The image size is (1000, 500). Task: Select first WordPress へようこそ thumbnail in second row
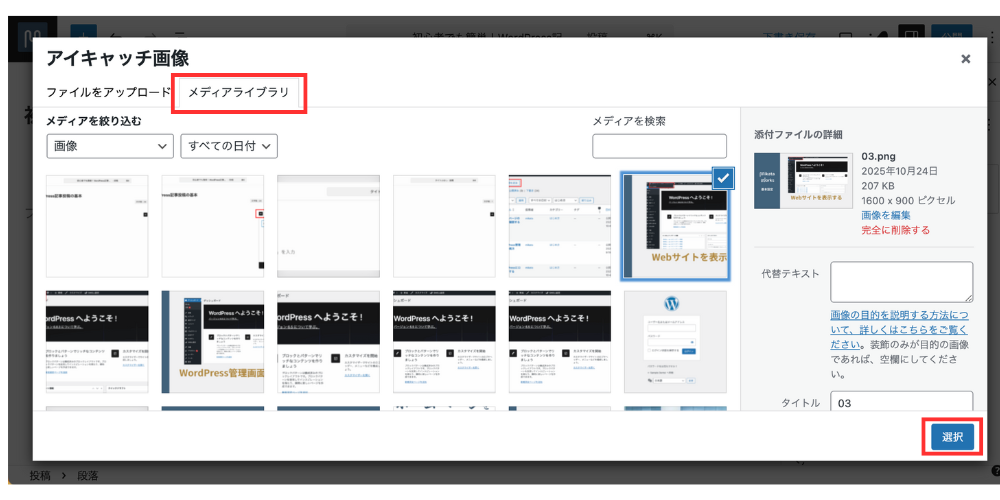(97, 342)
